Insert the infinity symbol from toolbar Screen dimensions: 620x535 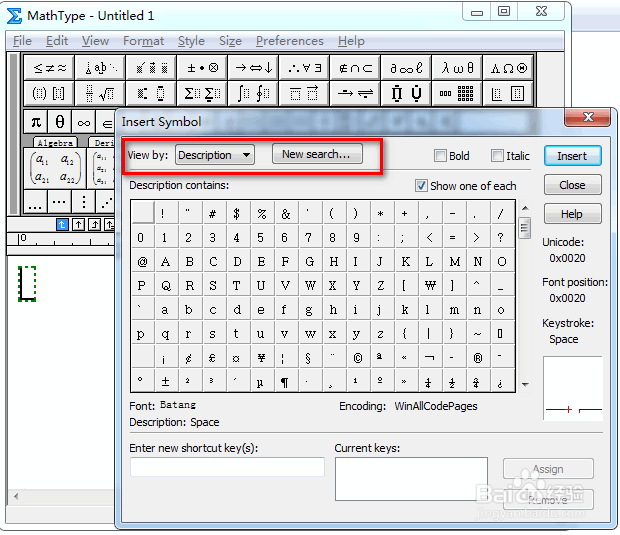pos(83,122)
